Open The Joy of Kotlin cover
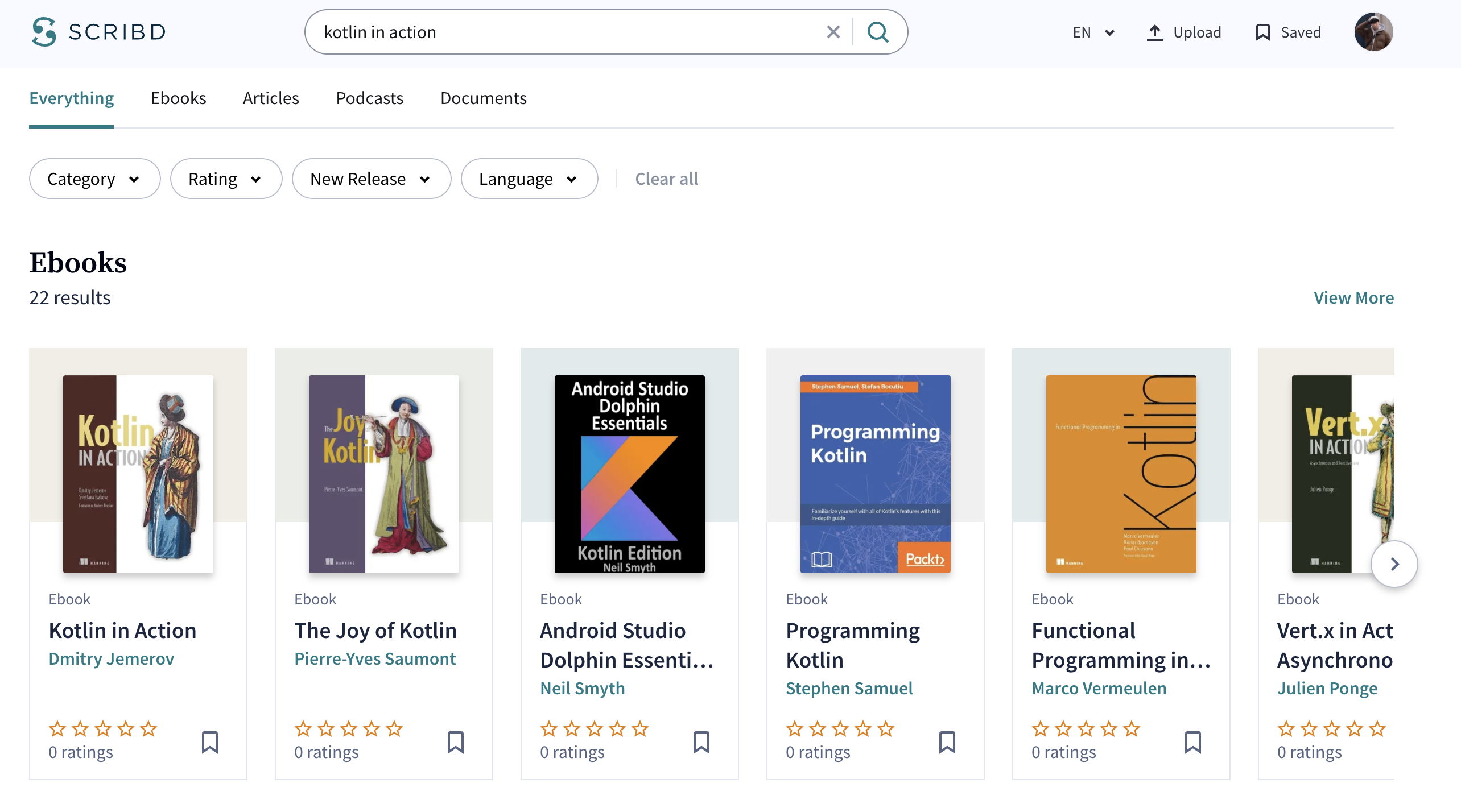 pos(384,474)
